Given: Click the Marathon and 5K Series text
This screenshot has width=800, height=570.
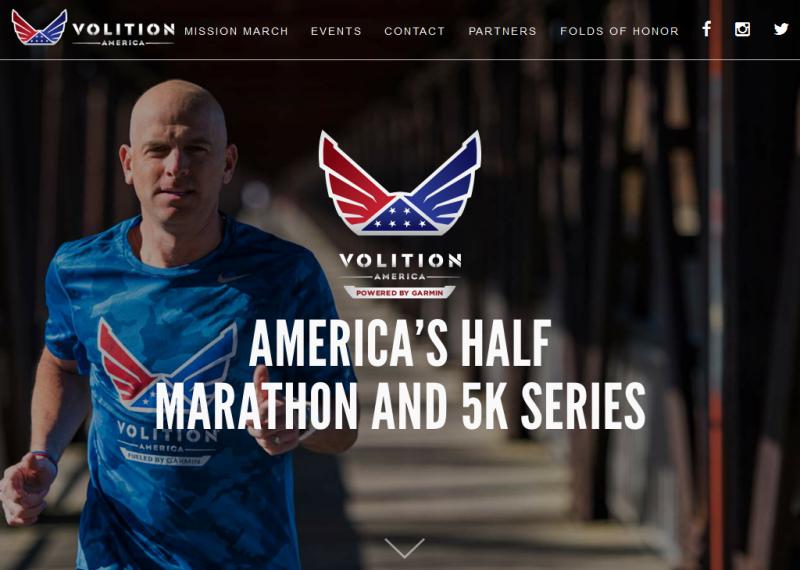Looking at the screenshot, I should click(x=401, y=406).
